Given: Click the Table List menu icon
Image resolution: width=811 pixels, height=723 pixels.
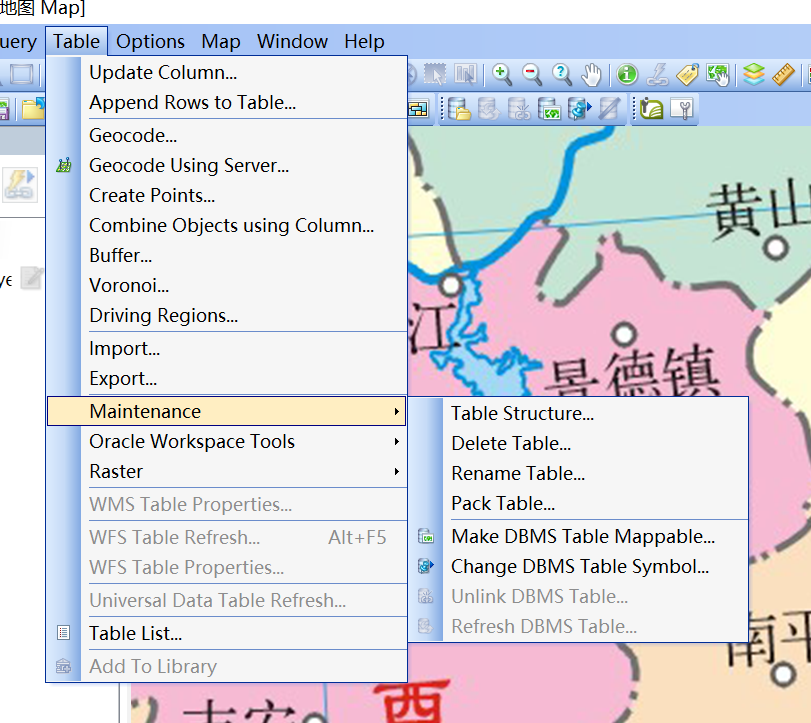Looking at the screenshot, I should pos(64,632).
